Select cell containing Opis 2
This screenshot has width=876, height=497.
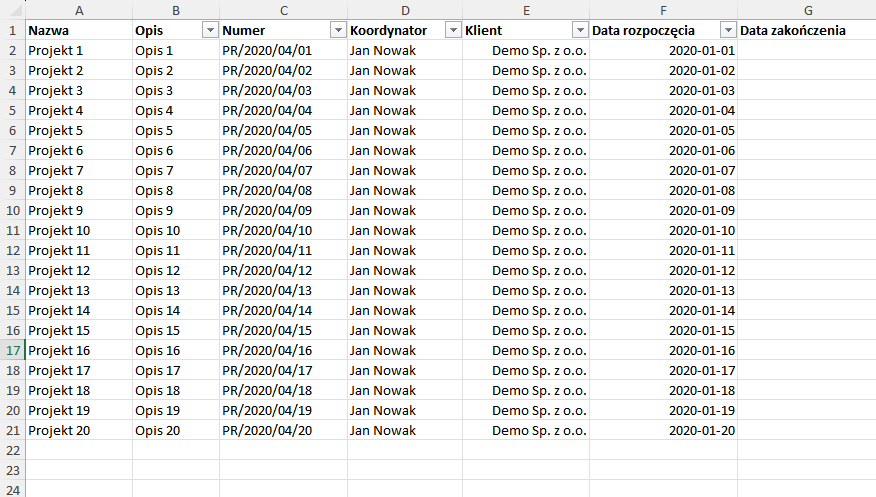pos(176,71)
